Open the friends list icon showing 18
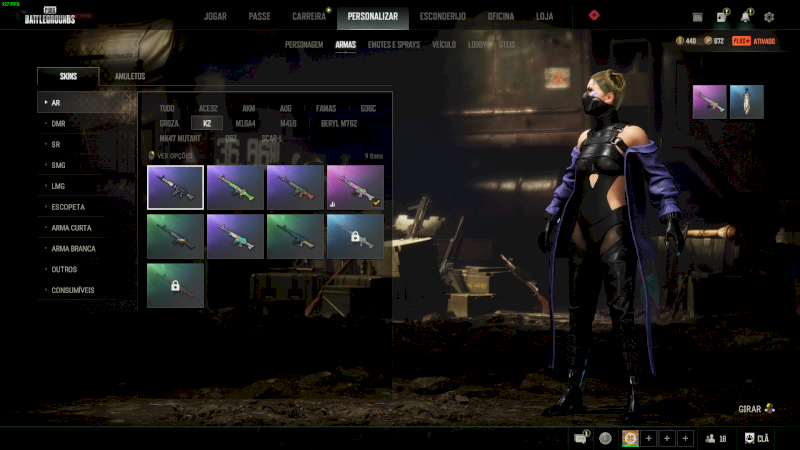This screenshot has height=450, width=800. click(x=716, y=438)
